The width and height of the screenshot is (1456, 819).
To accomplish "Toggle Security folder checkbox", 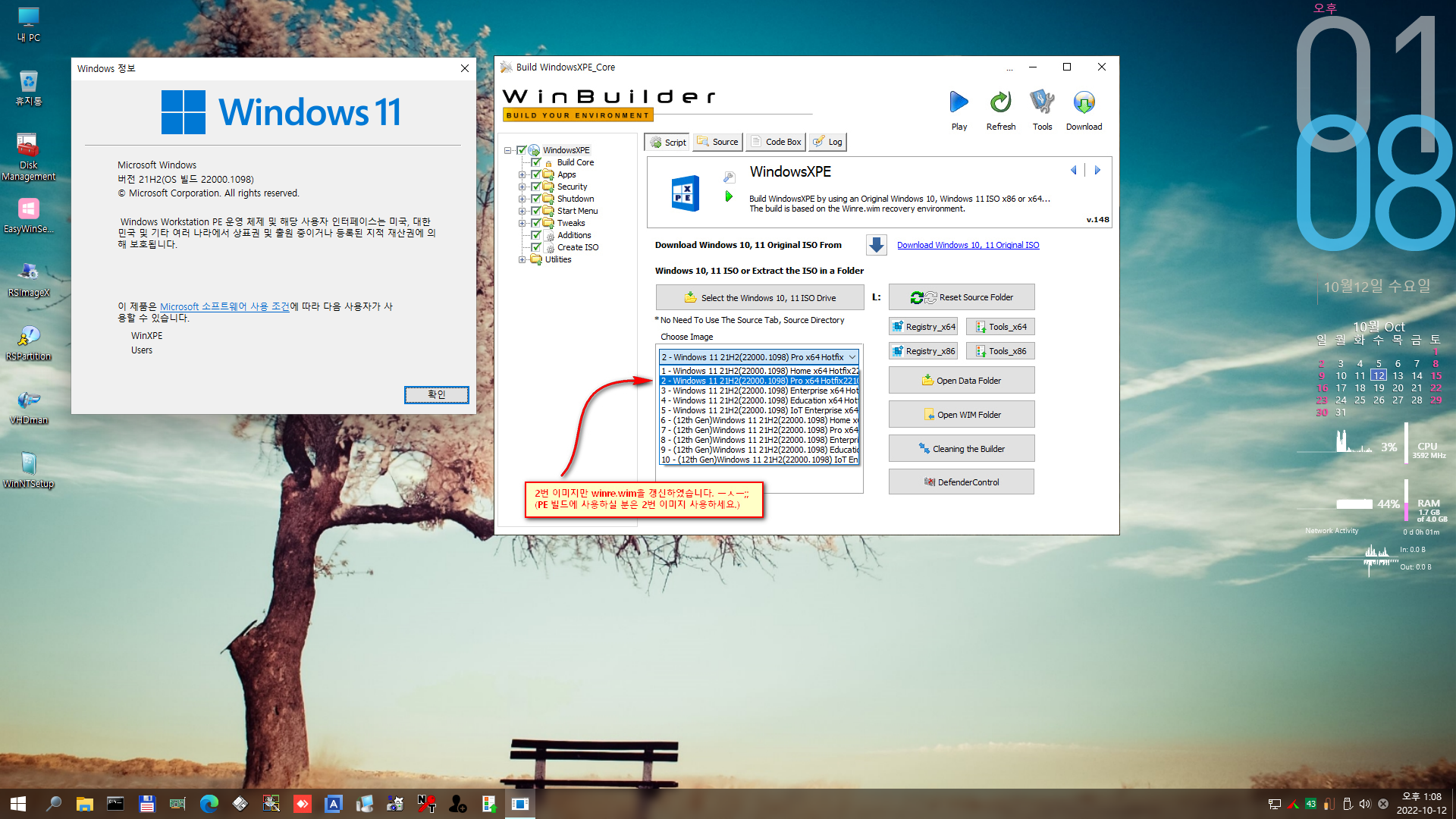I will point(536,187).
